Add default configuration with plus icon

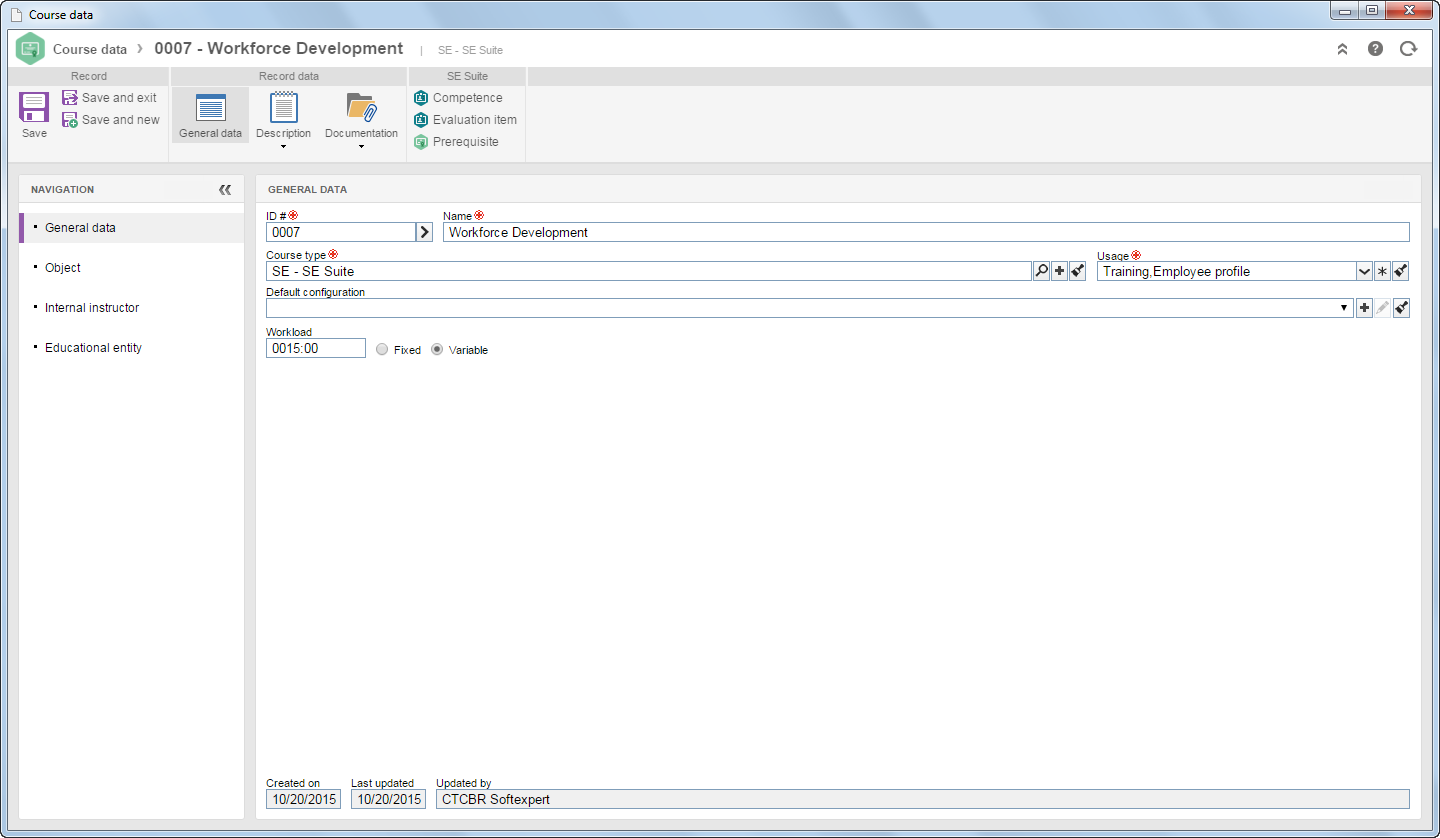(1364, 308)
